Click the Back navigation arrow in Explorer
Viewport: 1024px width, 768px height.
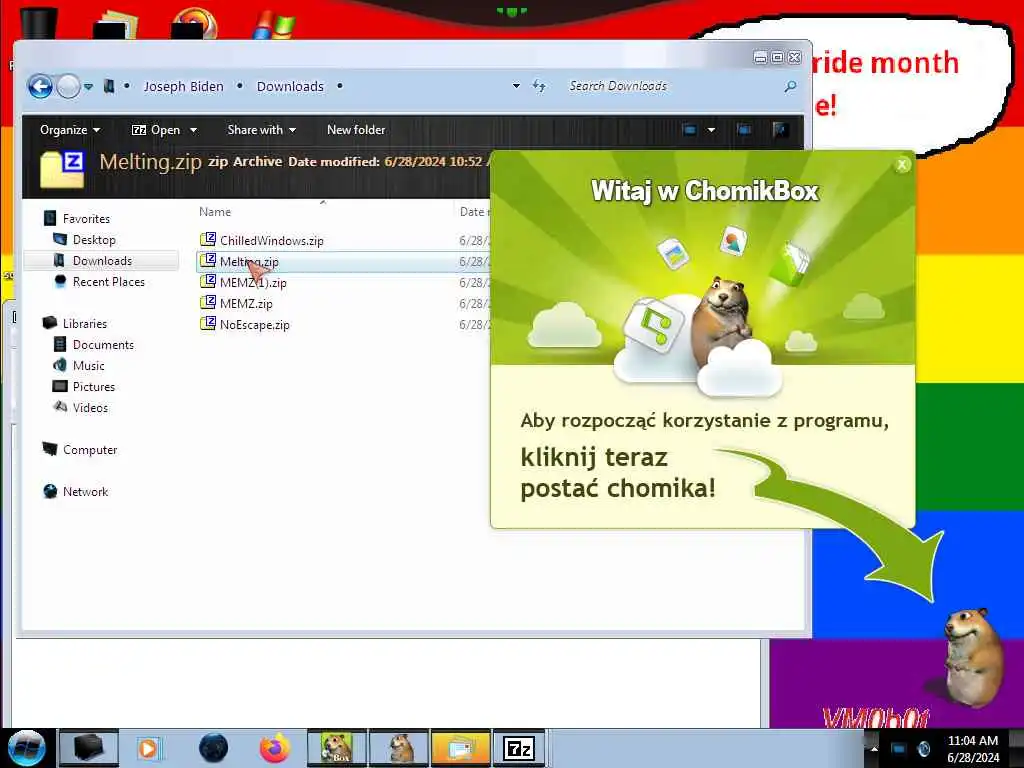click(40, 86)
